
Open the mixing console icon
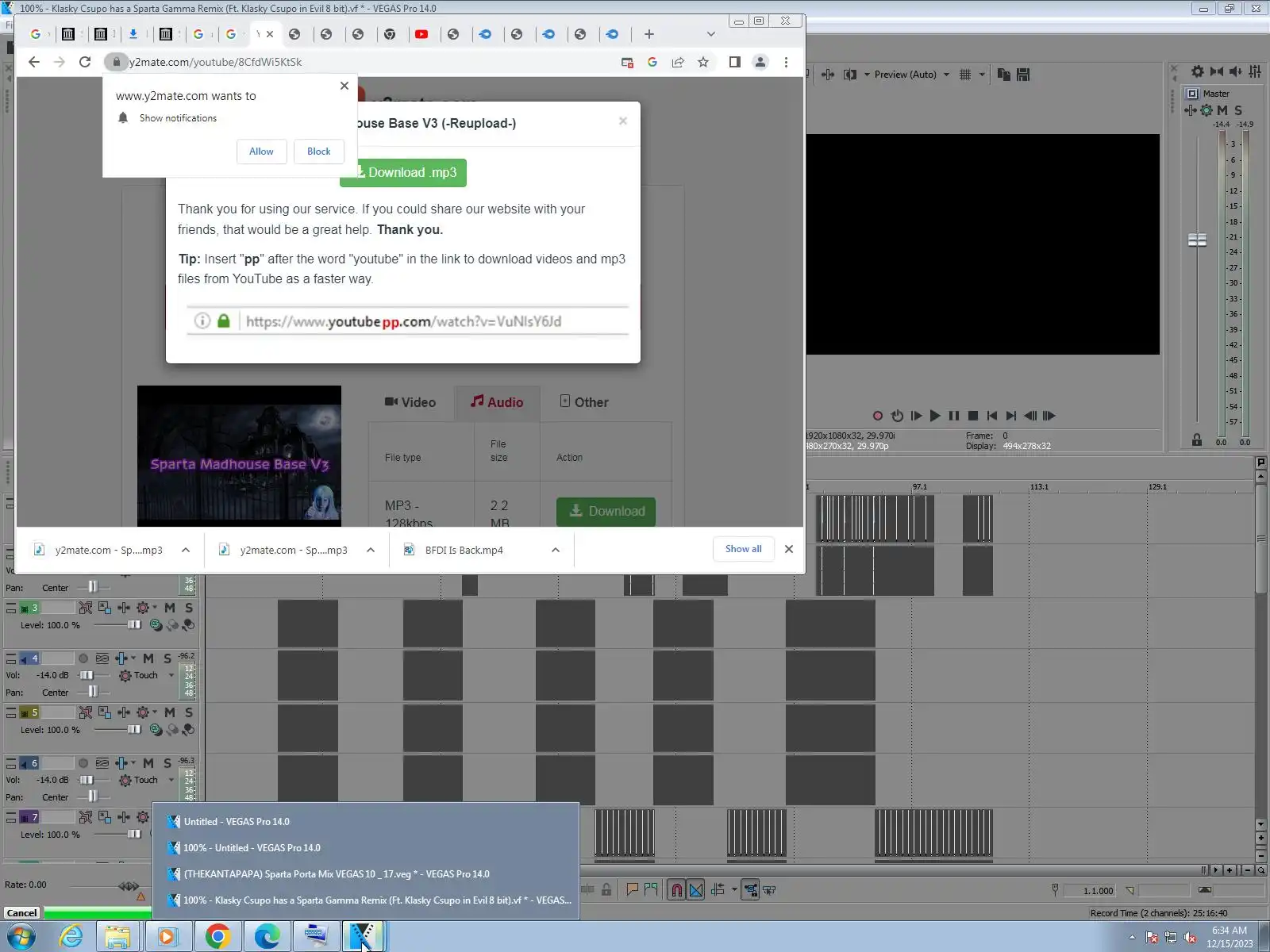(x=1255, y=71)
